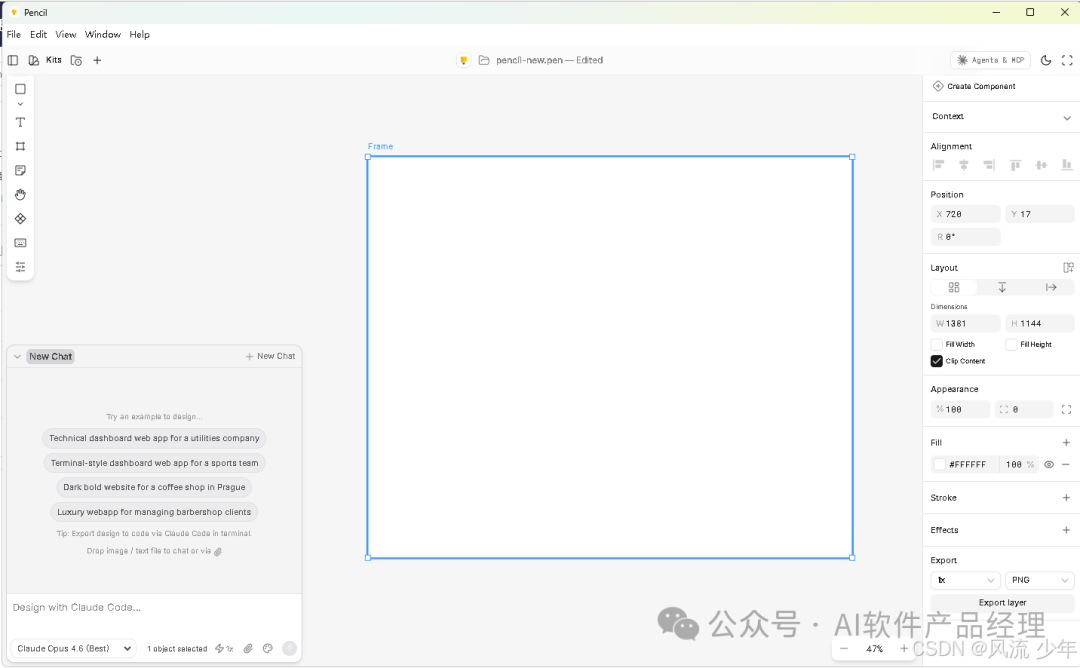Add a stroke with plus
The height and width of the screenshot is (668, 1080).
click(x=1066, y=498)
